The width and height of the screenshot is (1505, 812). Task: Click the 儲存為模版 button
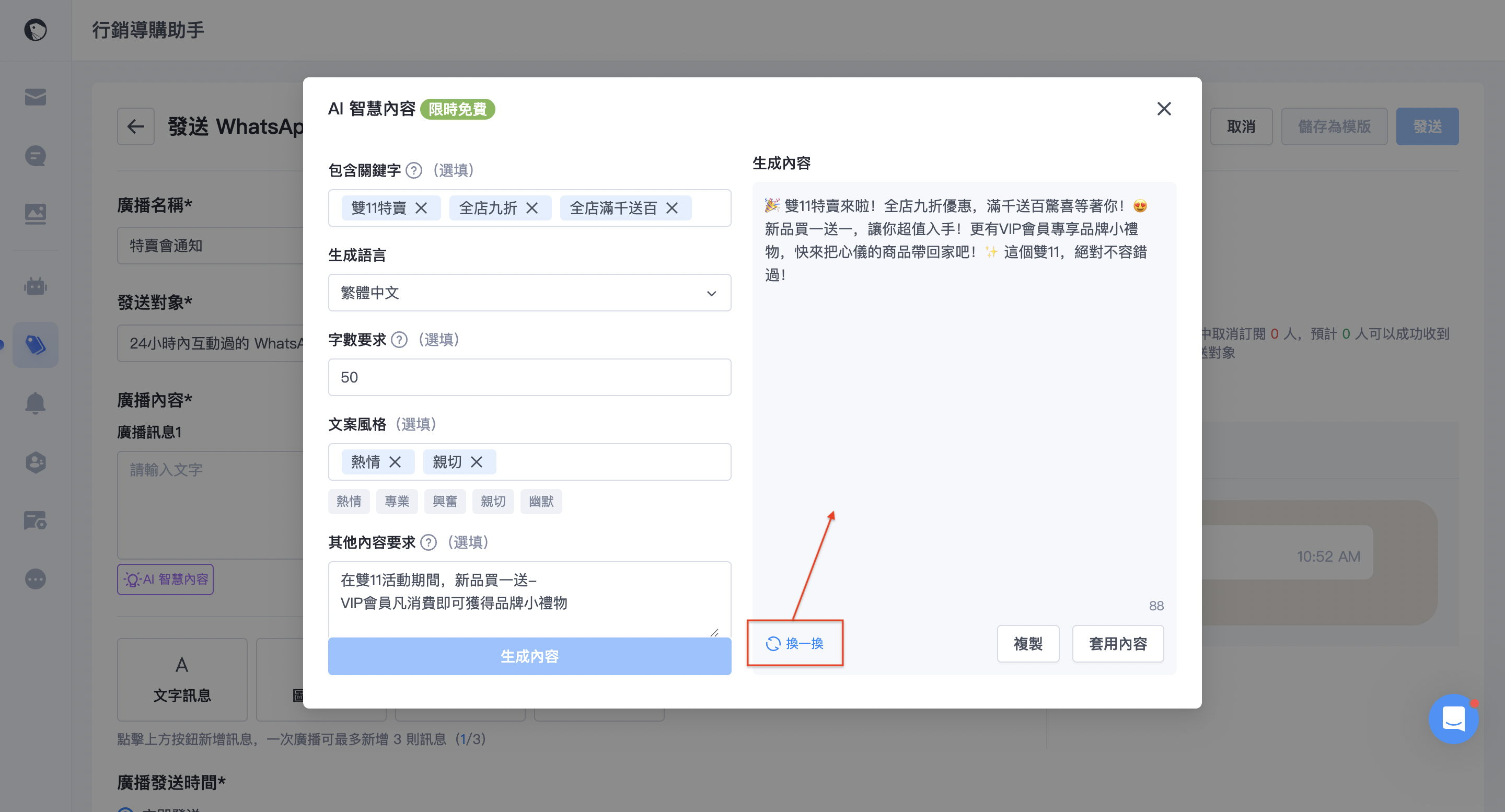(x=1335, y=126)
